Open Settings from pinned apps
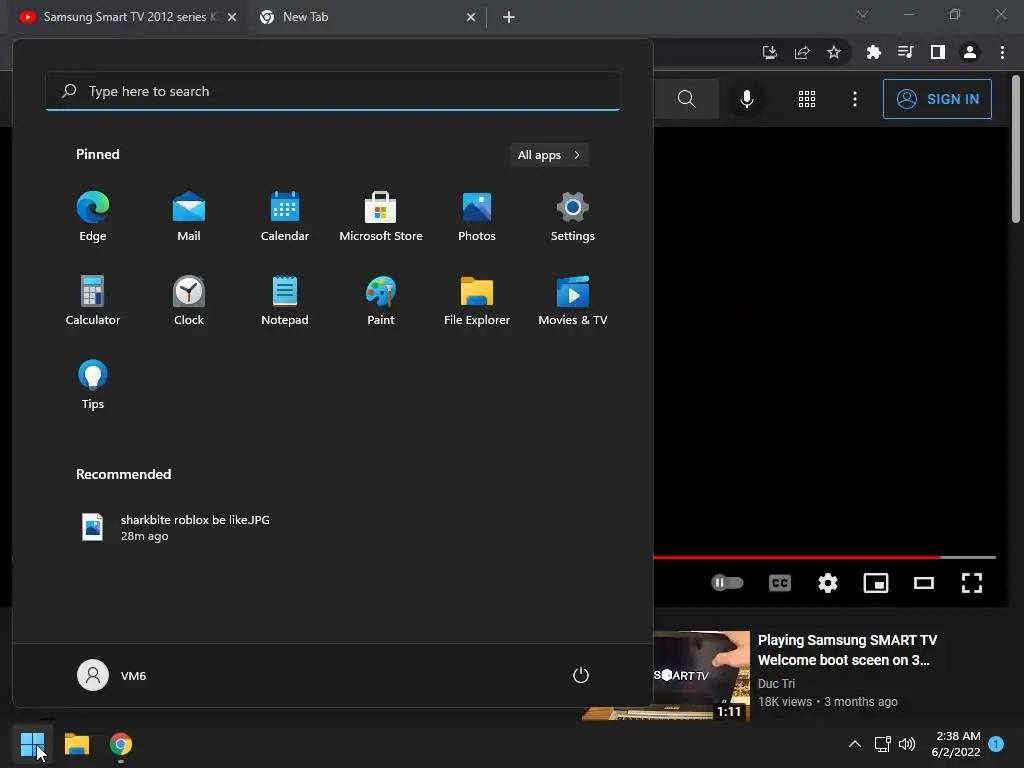 pyautogui.click(x=573, y=217)
